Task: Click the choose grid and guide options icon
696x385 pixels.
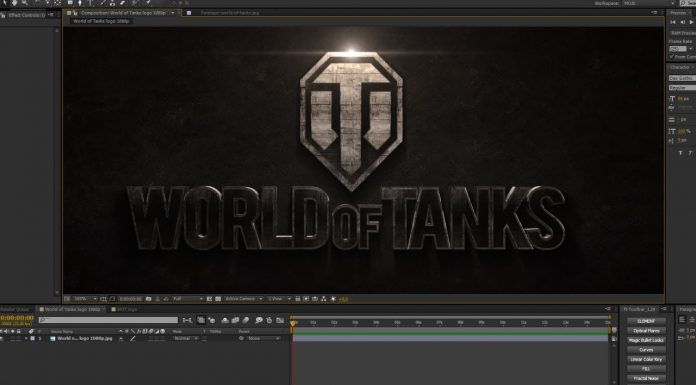Action: [x=103, y=299]
